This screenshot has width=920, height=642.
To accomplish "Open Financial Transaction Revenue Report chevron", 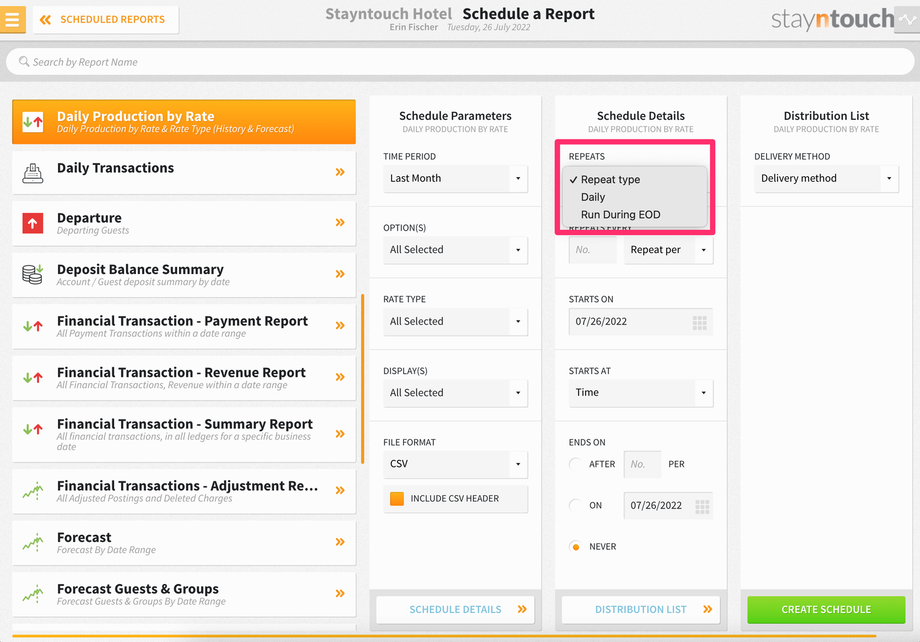I will pos(340,377).
